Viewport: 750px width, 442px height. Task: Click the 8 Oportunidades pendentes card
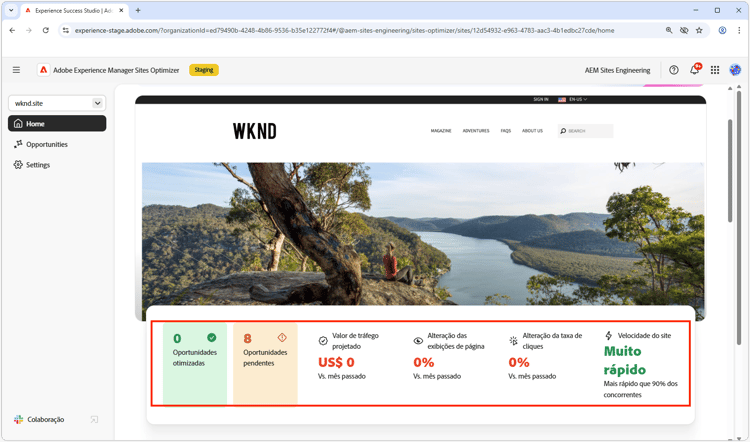tap(265, 364)
